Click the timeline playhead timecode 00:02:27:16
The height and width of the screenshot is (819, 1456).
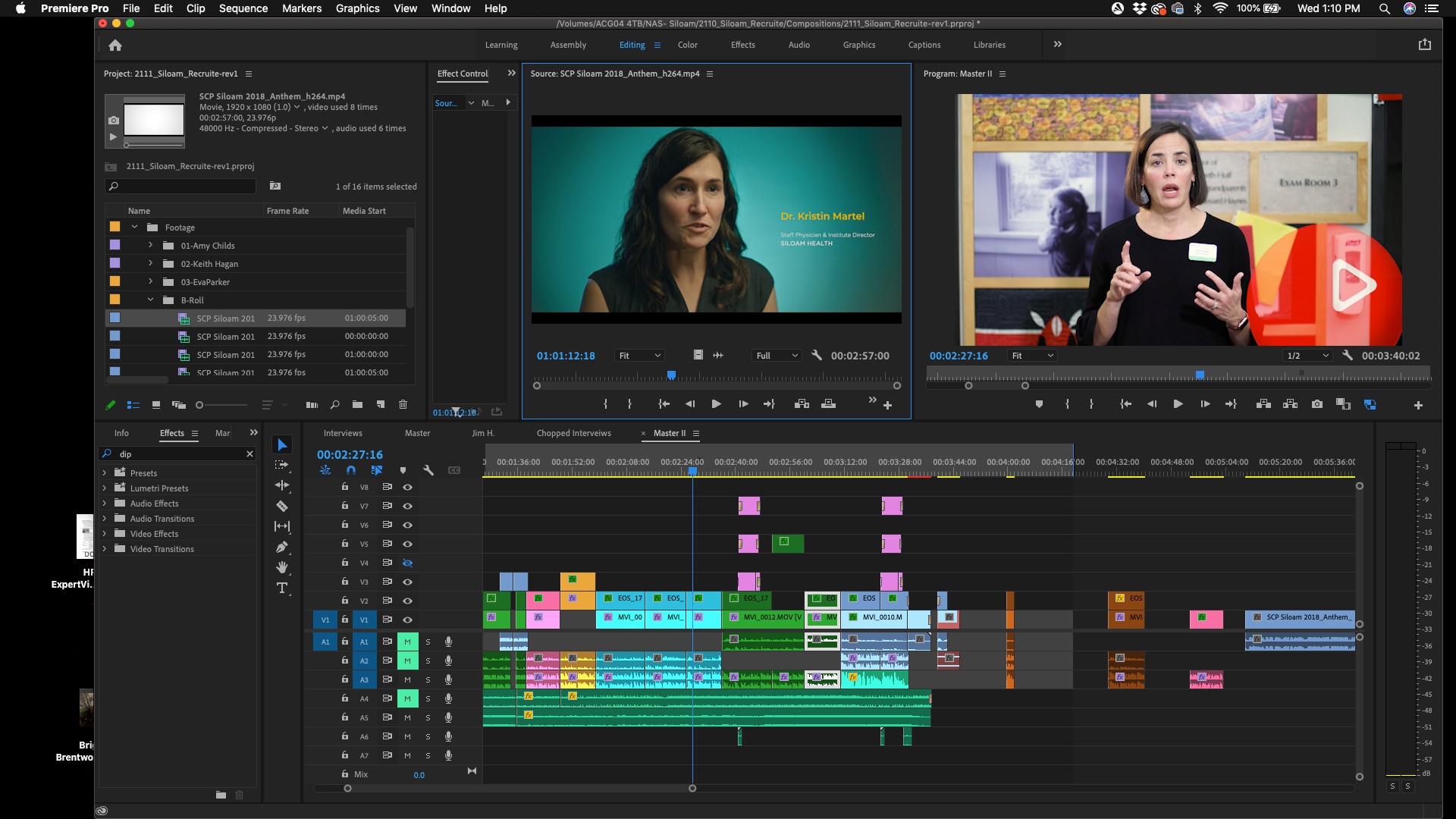click(x=350, y=454)
